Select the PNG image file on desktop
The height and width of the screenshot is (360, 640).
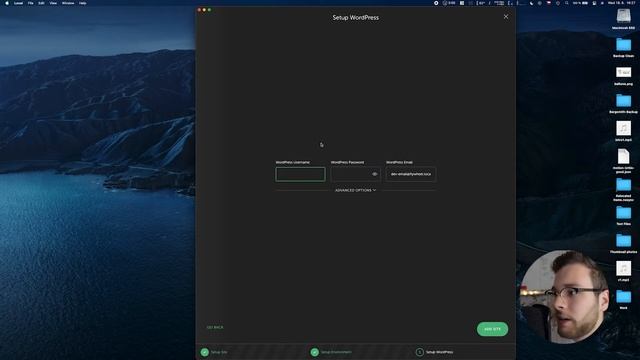pos(623,76)
